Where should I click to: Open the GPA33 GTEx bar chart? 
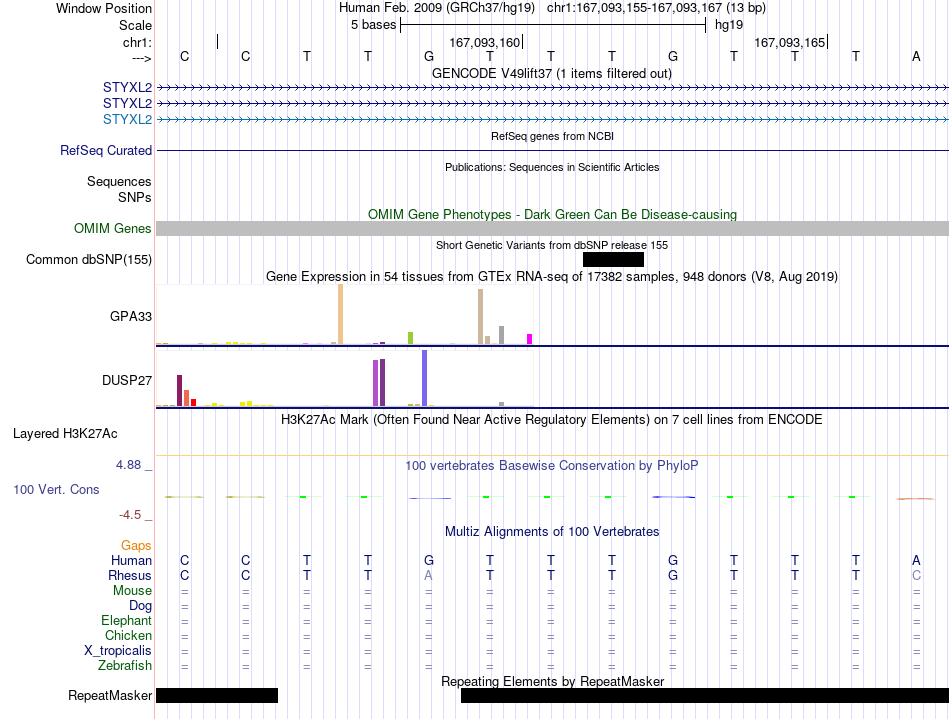[345, 315]
